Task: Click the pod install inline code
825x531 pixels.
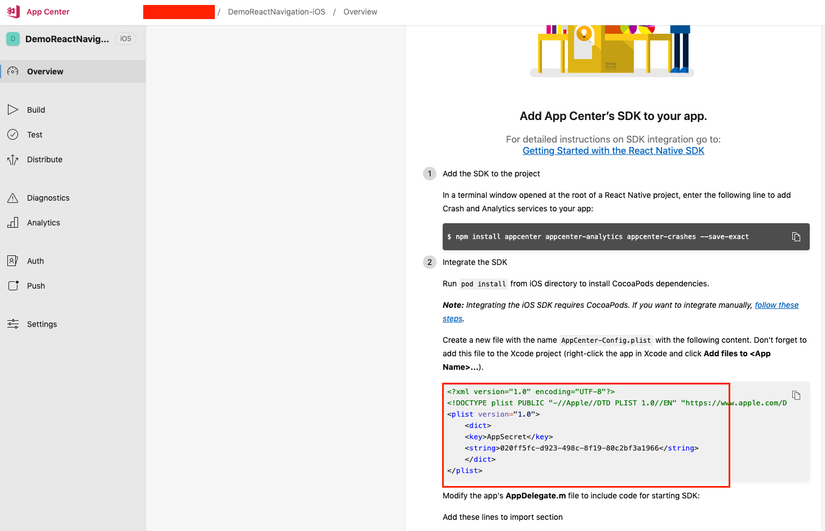Action: click(483, 284)
